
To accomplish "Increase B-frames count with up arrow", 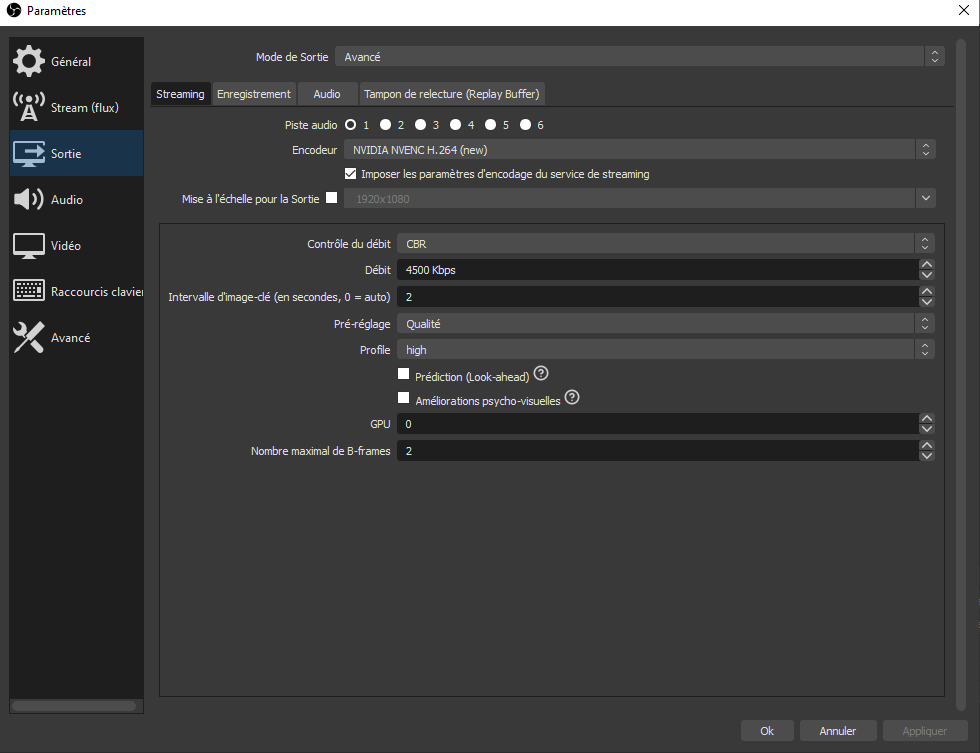I will click(927, 446).
